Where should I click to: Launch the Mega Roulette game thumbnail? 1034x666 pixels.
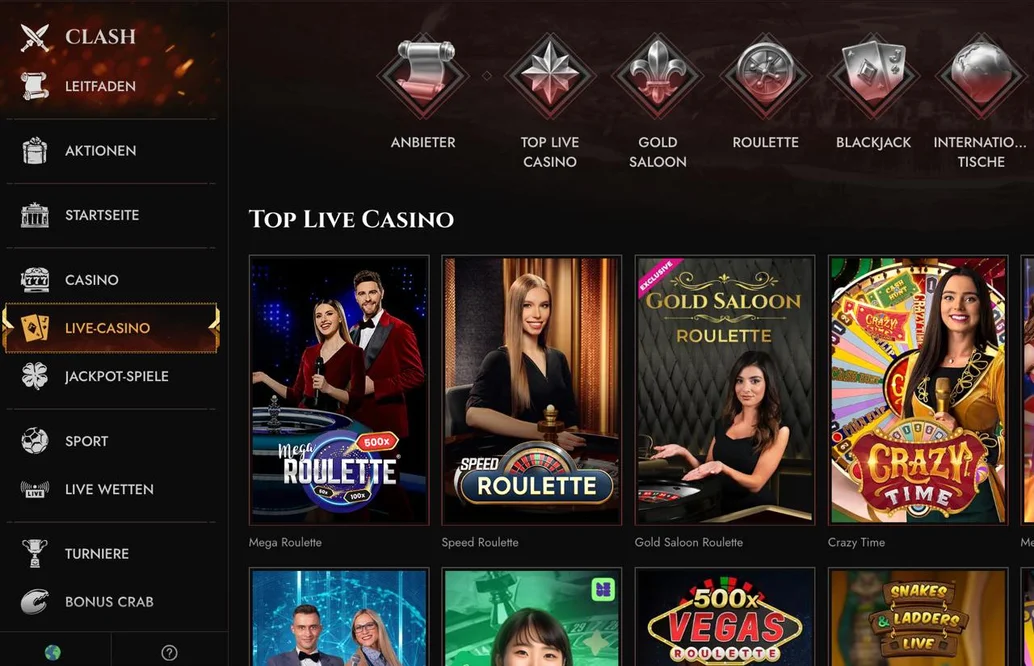coord(339,390)
